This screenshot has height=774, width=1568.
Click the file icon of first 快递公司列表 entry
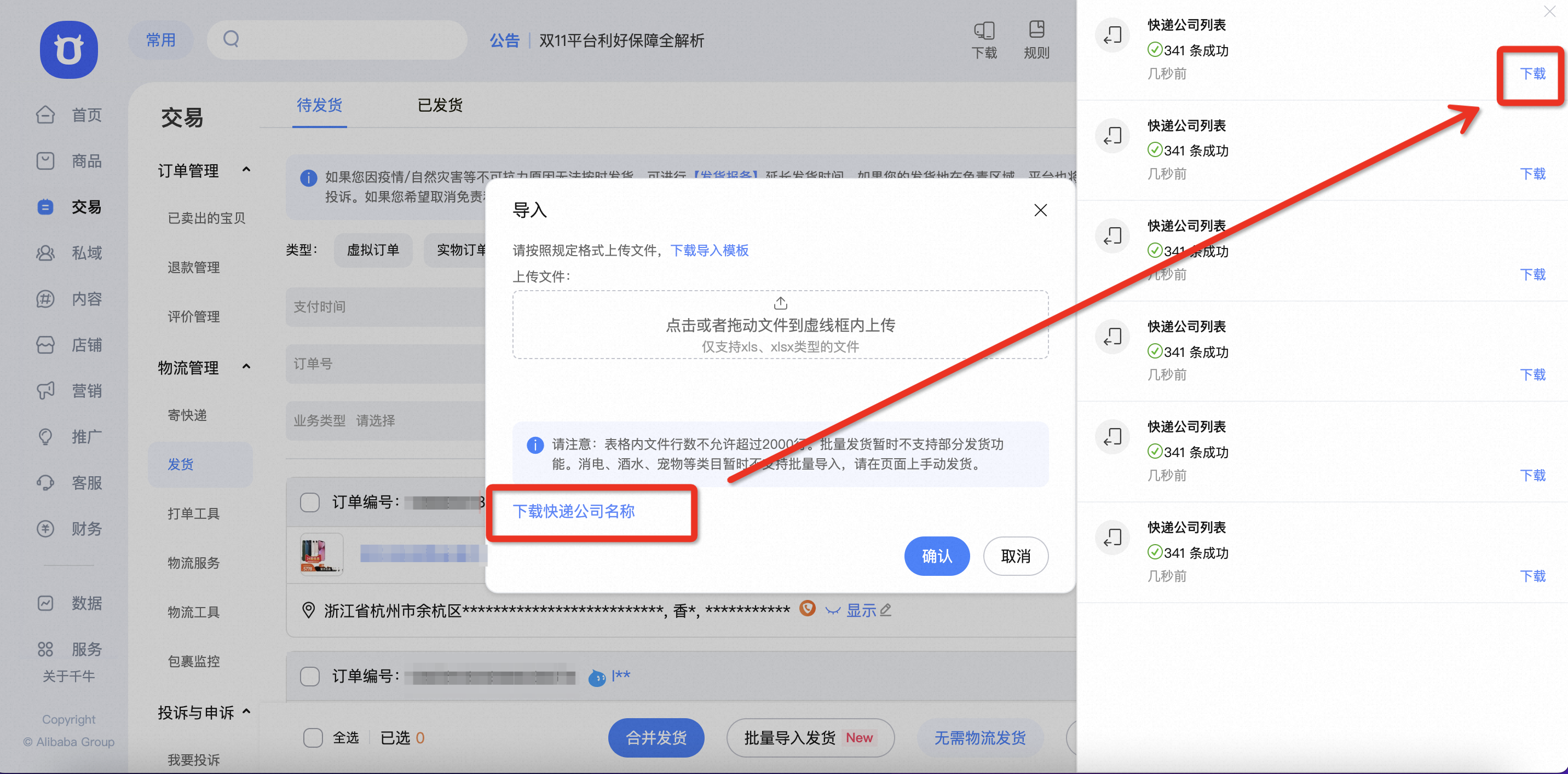(1112, 35)
